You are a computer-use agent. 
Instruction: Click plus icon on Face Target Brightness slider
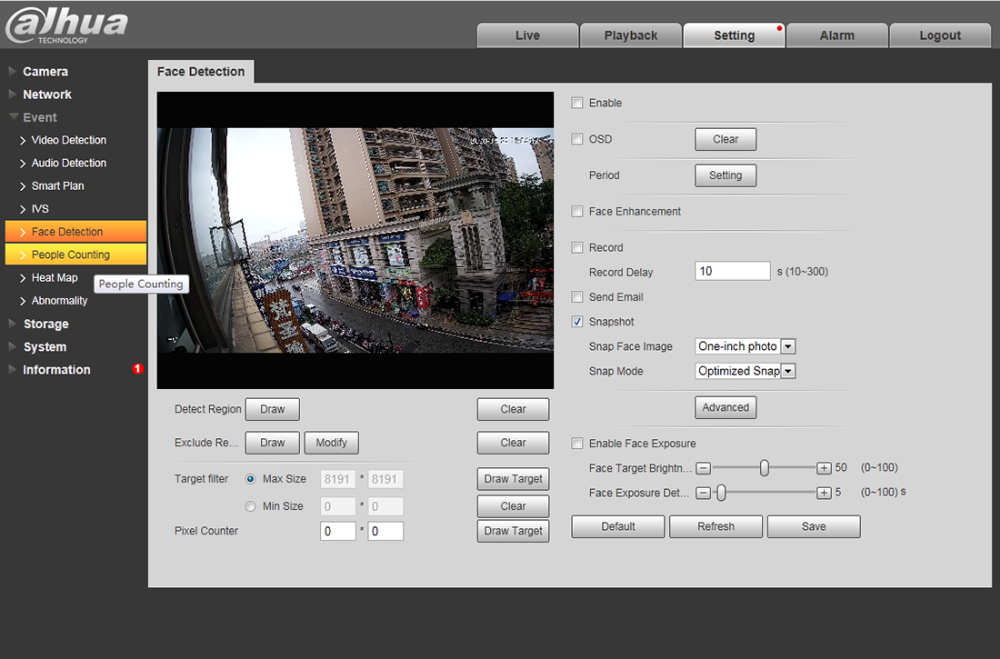824,468
